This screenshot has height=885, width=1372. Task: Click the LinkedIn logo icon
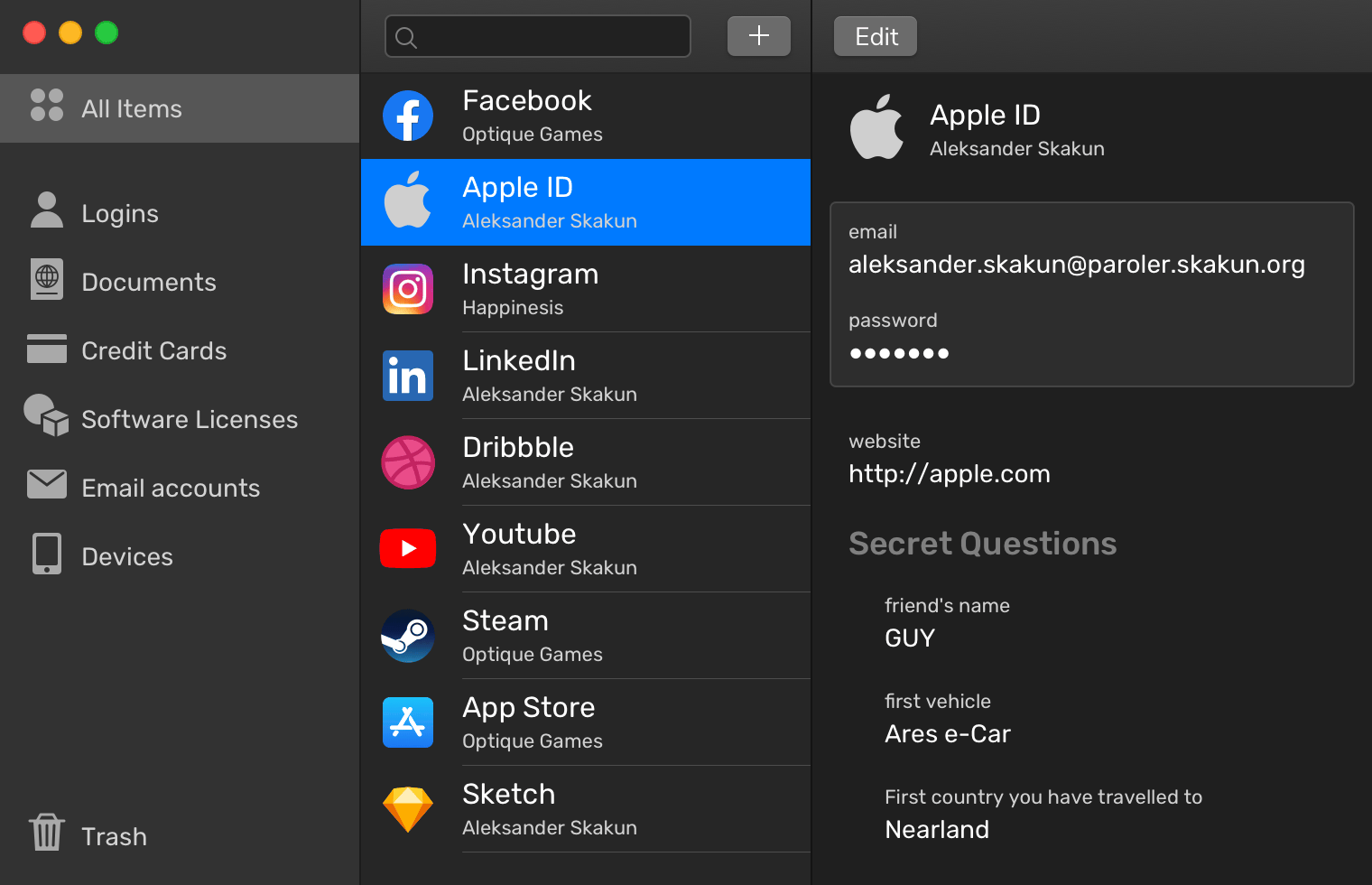(408, 376)
